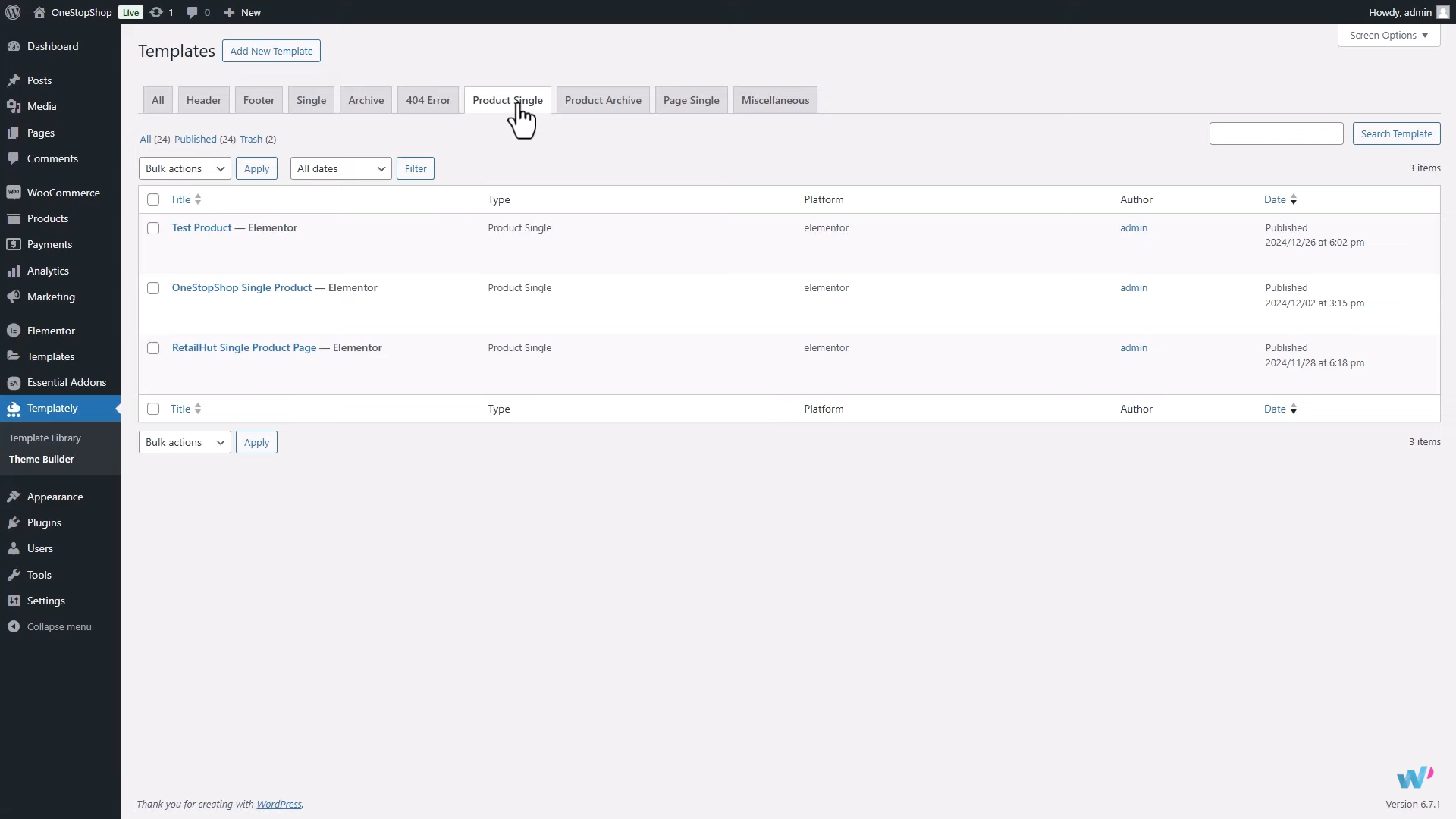
Task: Click the Analytics chart icon
Action: click(x=14, y=271)
